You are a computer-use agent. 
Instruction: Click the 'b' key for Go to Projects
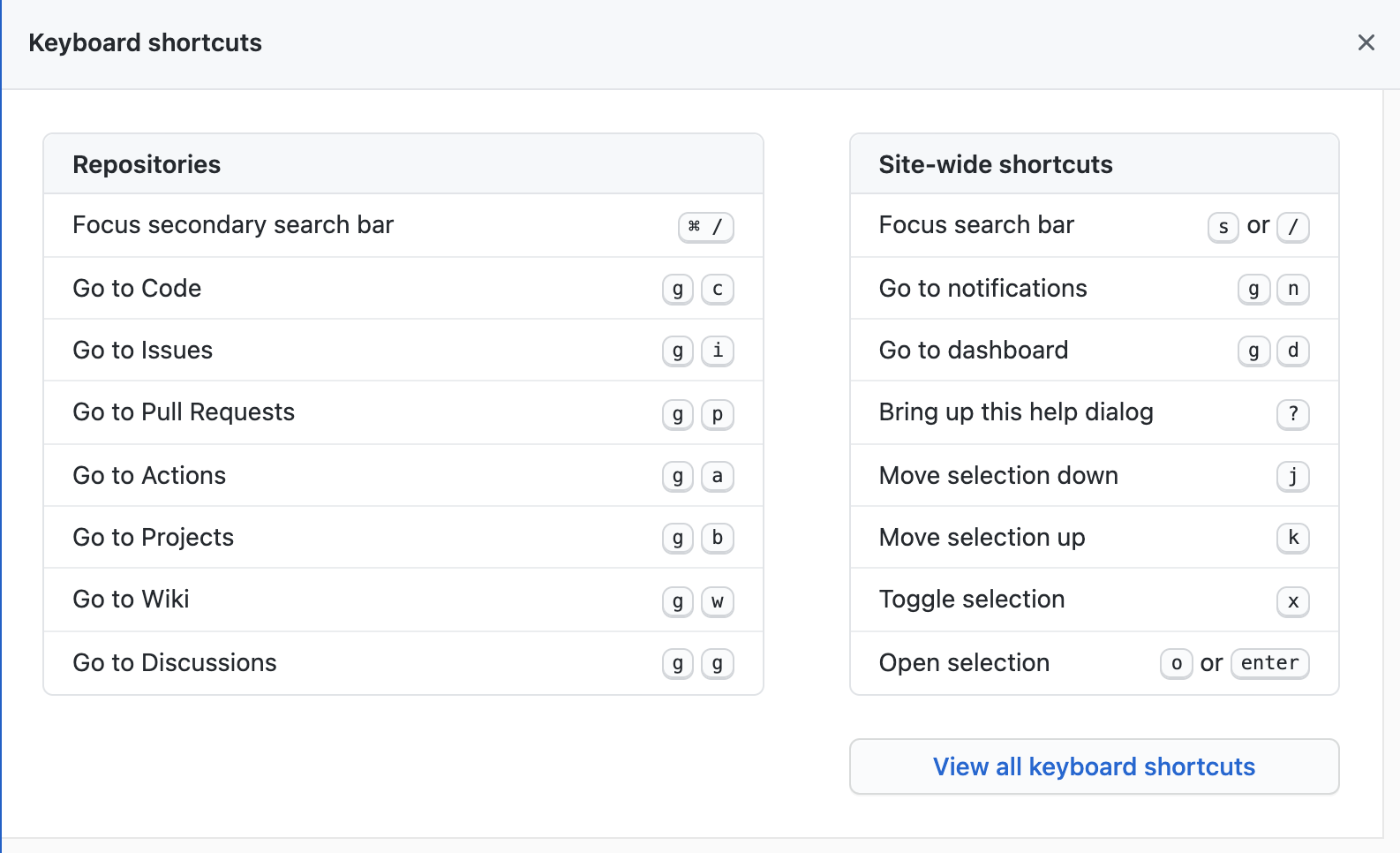(x=718, y=538)
